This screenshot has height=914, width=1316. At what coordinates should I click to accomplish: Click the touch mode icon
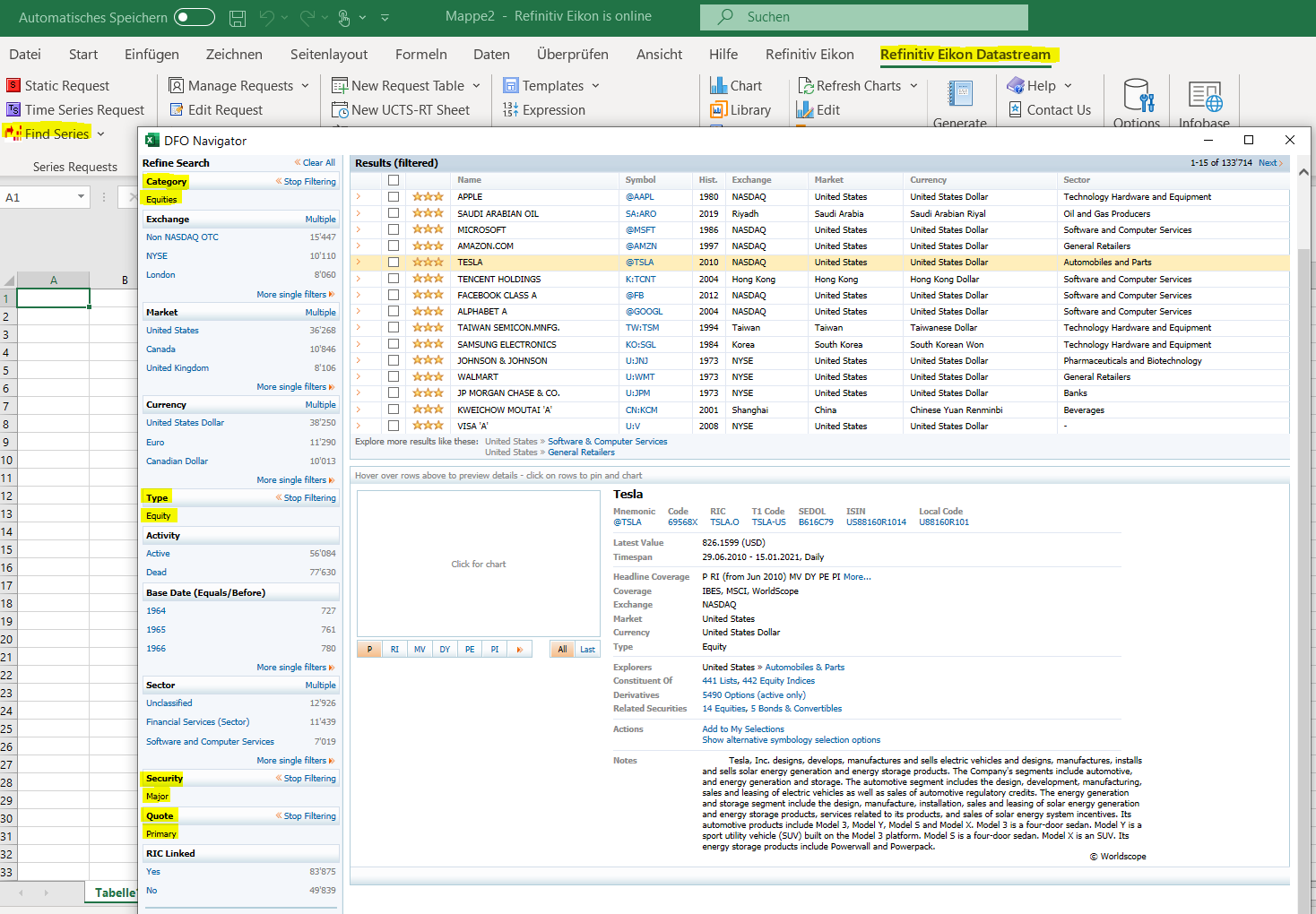click(343, 17)
